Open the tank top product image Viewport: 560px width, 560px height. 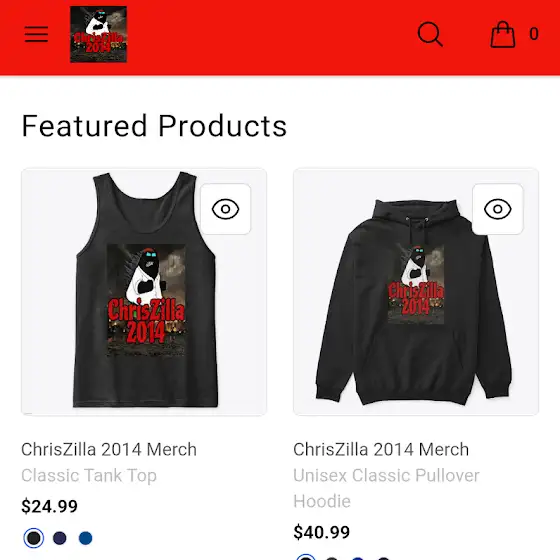[x=144, y=292]
